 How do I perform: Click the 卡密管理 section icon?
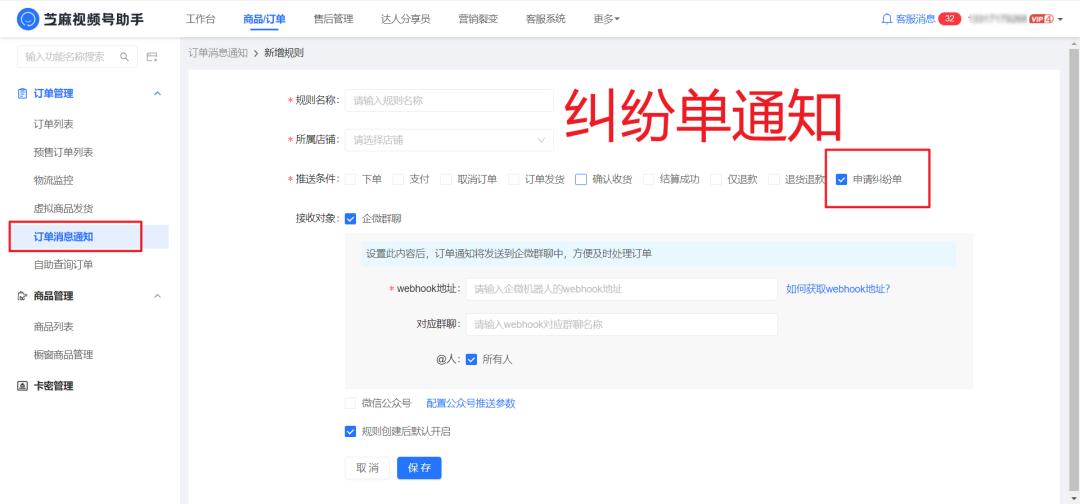coord(22,386)
